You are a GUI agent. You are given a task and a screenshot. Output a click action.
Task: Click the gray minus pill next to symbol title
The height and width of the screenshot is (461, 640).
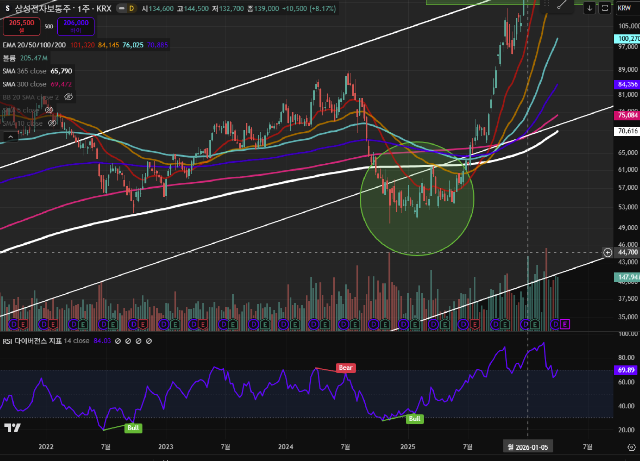tap(121, 8)
